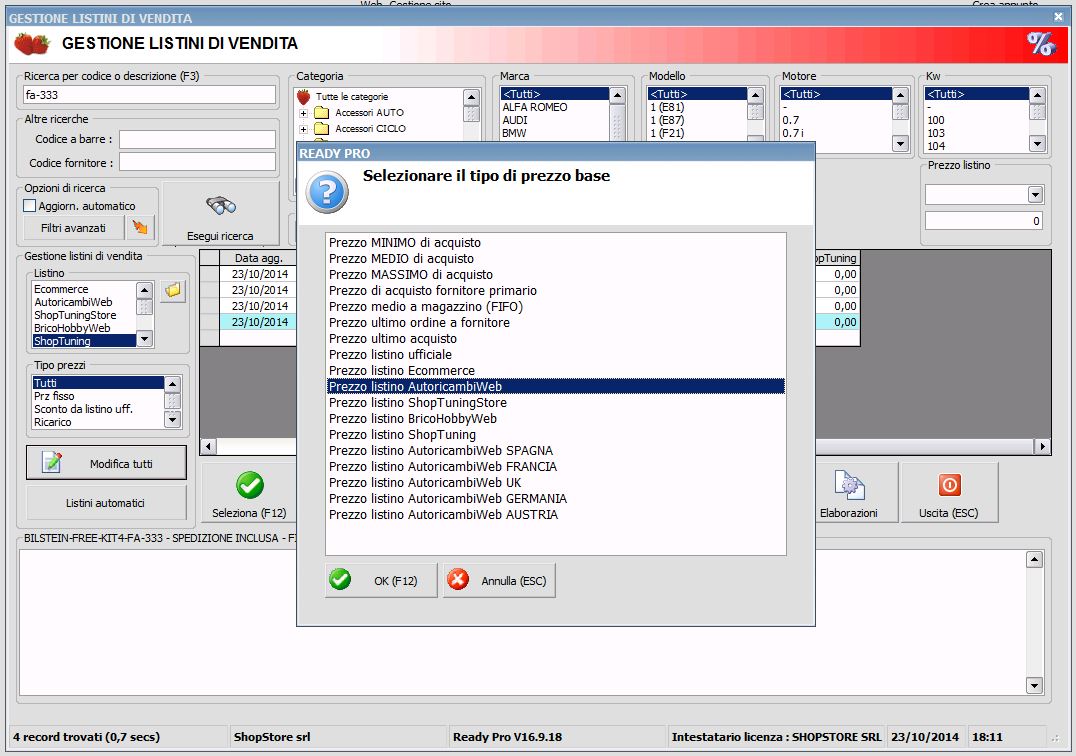Click the green checkmark Seleziona (F12) icon
This screenshot has width=1076, height=756.
point(250,485)
